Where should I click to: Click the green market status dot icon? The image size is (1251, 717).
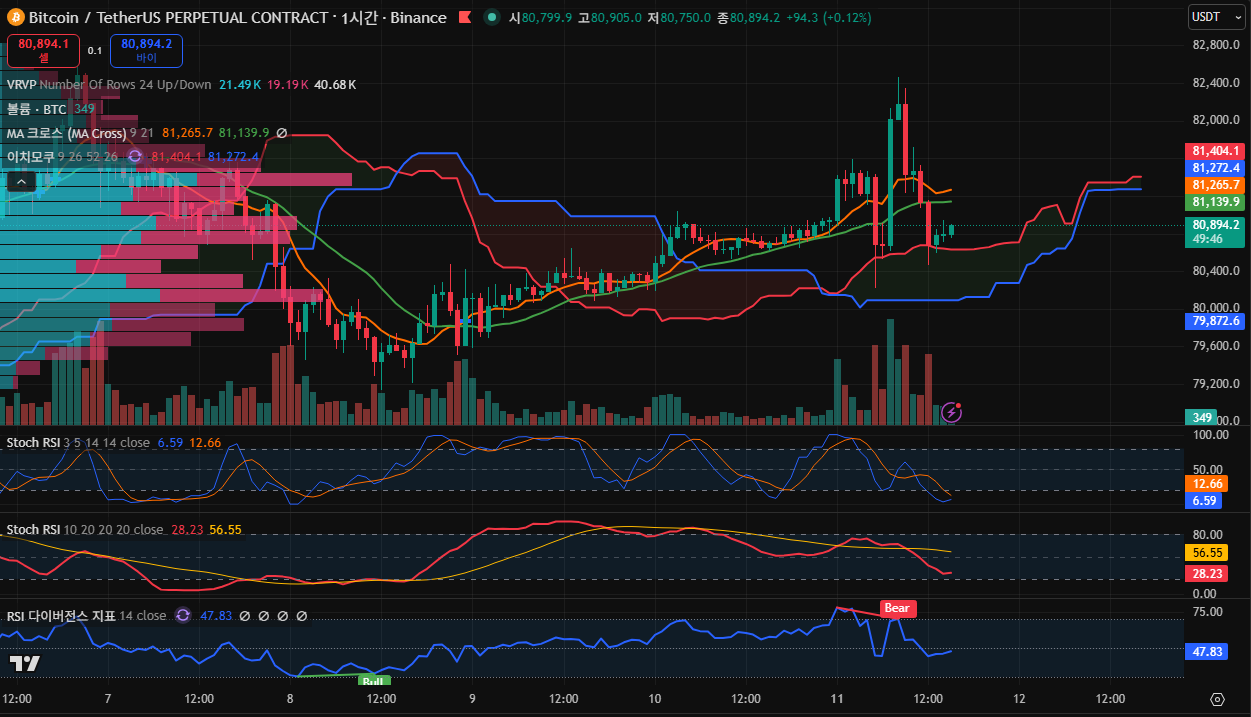[491, 17]
